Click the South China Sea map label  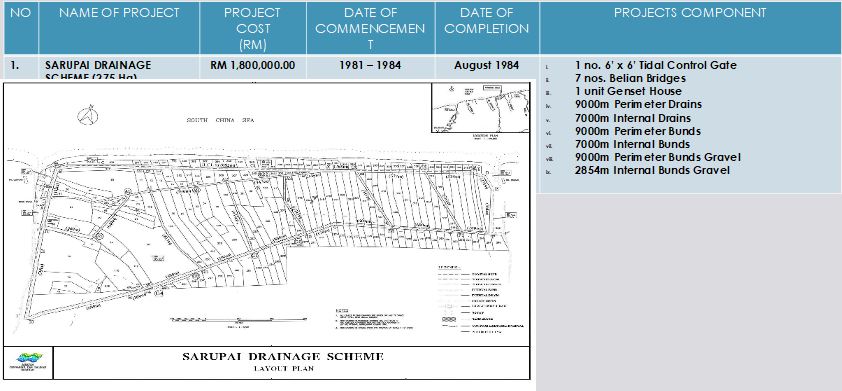click(x=220, y=120)
